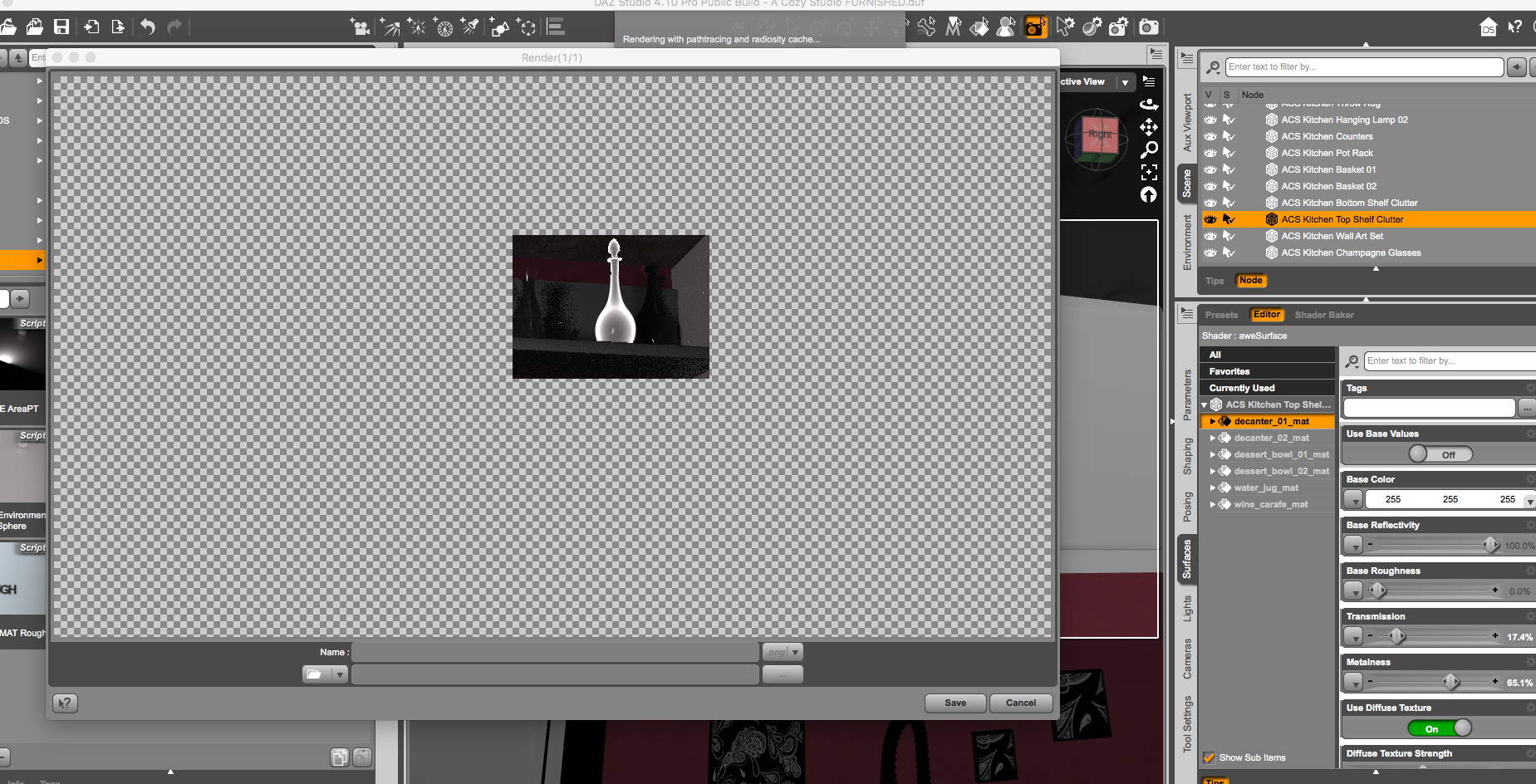Select the Currently Used surface filter

pyautogui.click(x=1268, y=388)
